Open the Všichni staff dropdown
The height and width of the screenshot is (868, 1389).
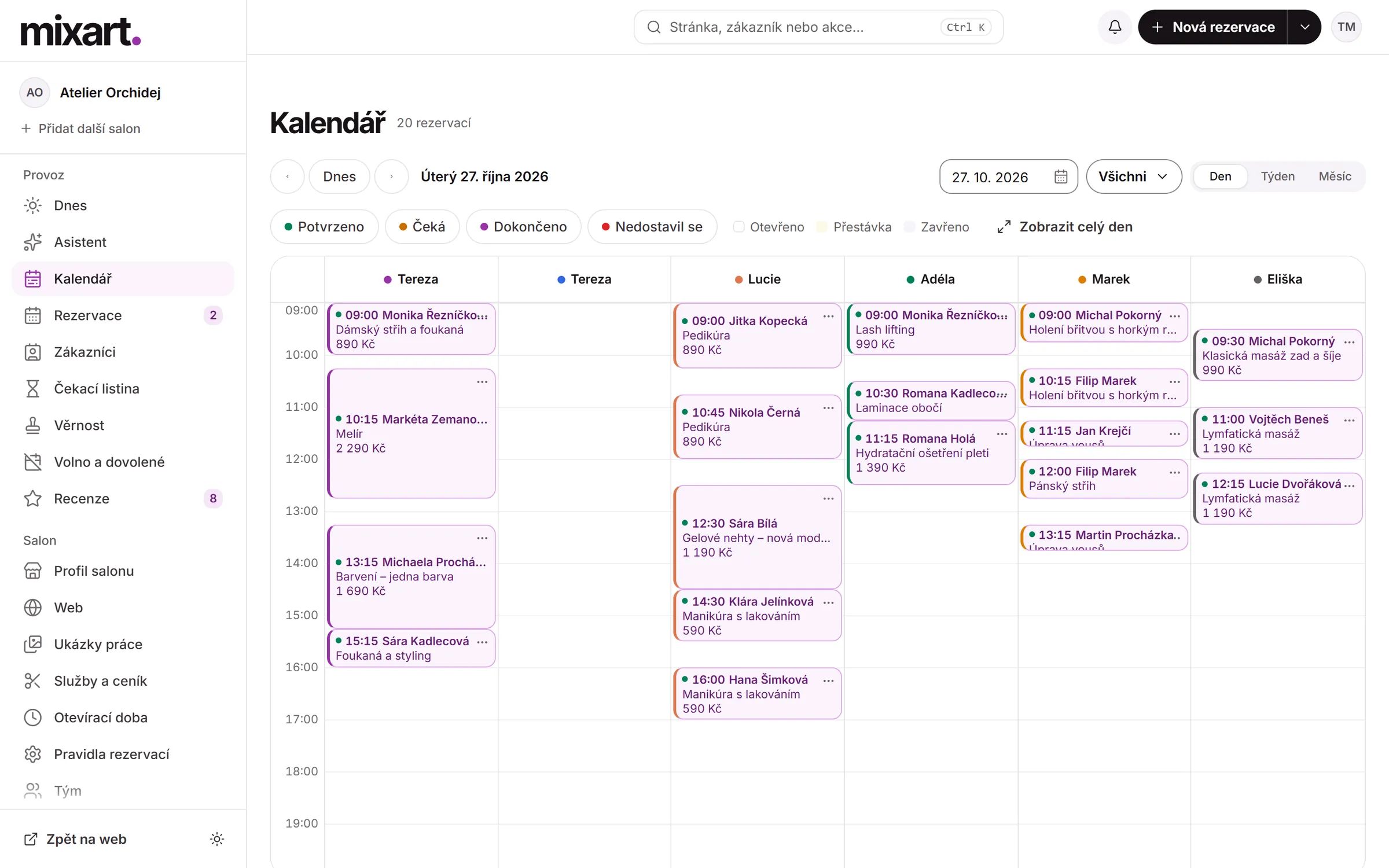[x=1133, y=176]
